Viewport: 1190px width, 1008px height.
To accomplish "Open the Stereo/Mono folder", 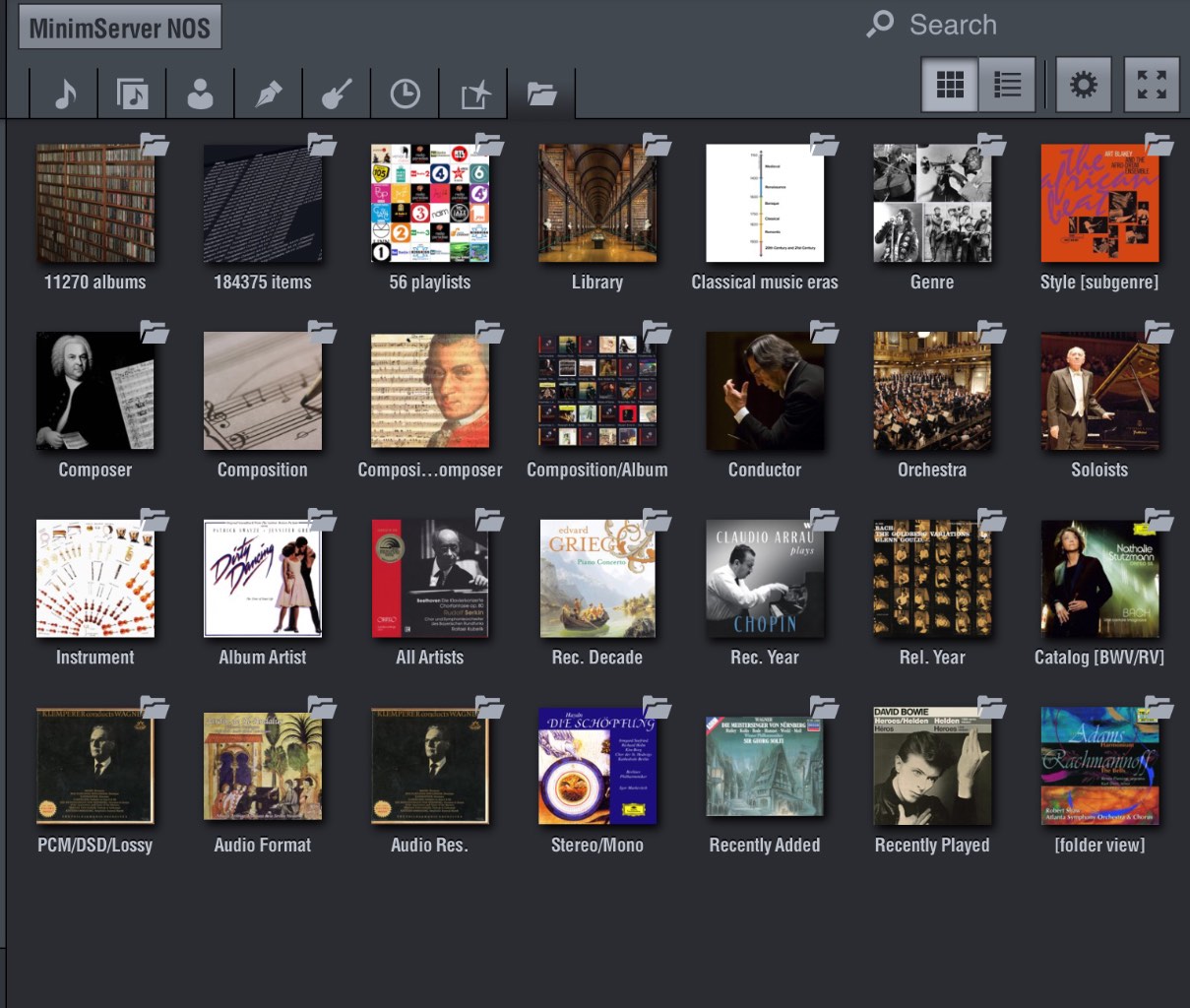I will [x=597, y=766].
